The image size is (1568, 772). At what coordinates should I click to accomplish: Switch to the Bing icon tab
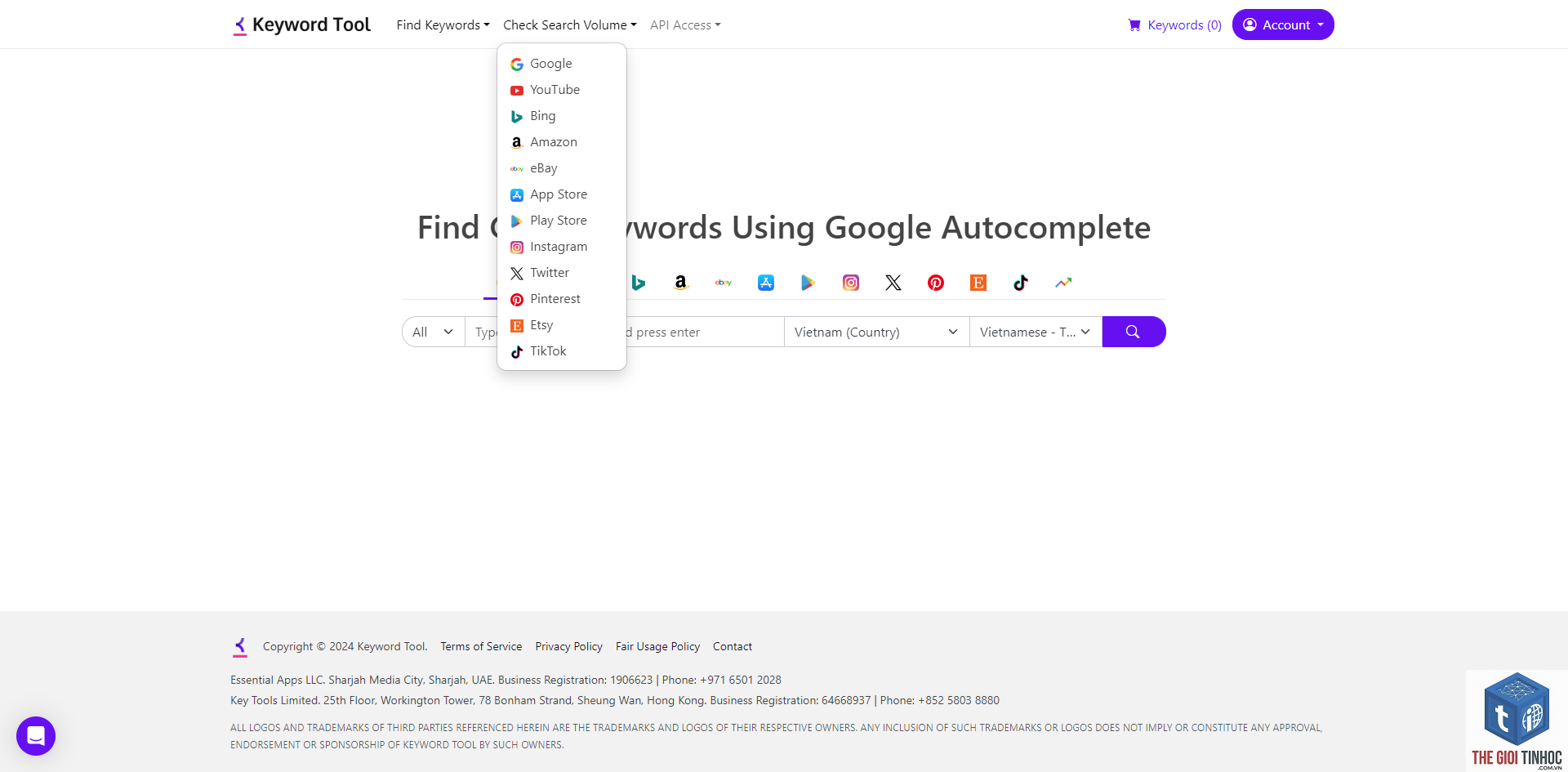coord(639,283)
